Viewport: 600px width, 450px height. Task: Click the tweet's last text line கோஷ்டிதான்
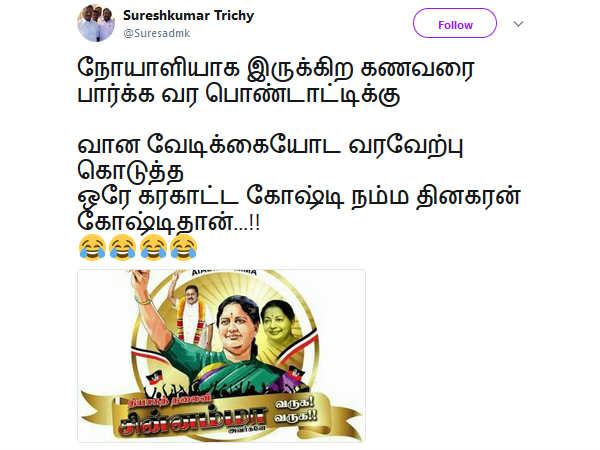168,222
